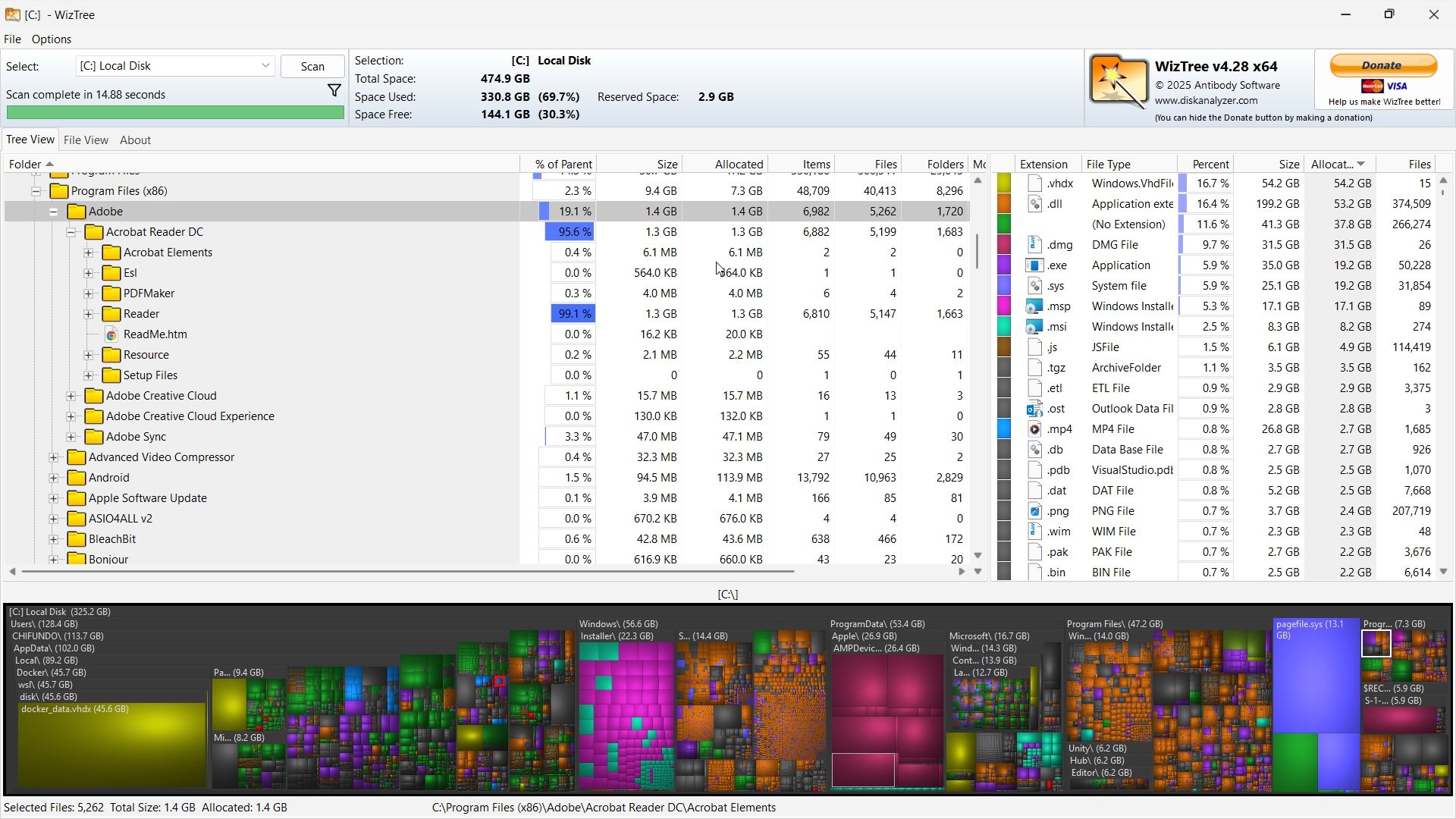Click the .msi installer icon

pyautogui.click(x=1035, y=327)
